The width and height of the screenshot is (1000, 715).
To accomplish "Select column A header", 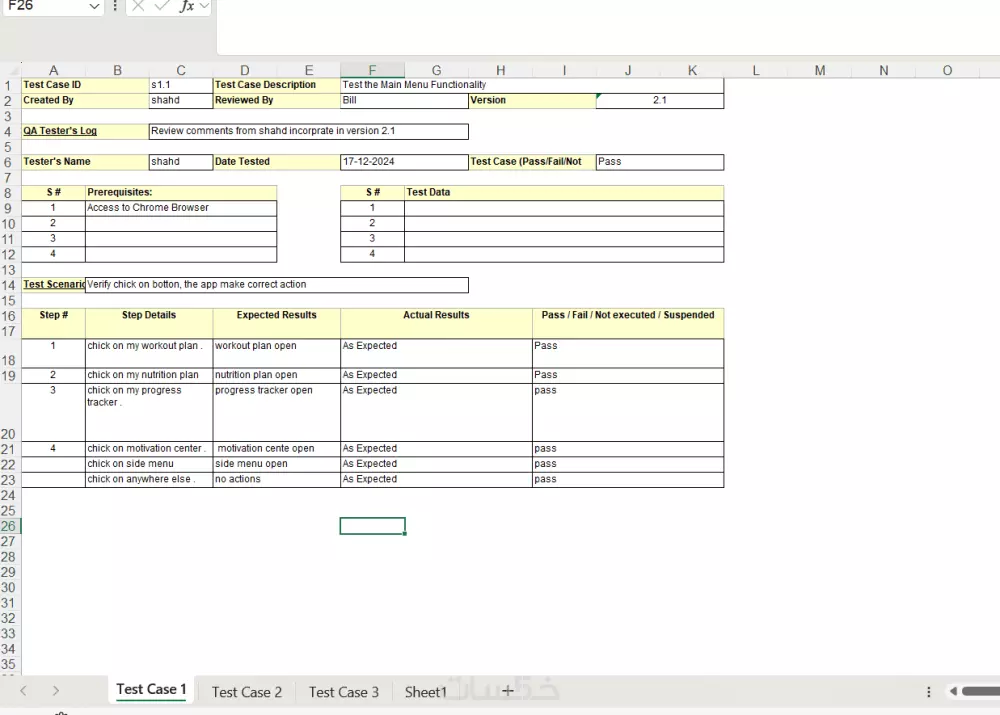I will click(54, 70).
